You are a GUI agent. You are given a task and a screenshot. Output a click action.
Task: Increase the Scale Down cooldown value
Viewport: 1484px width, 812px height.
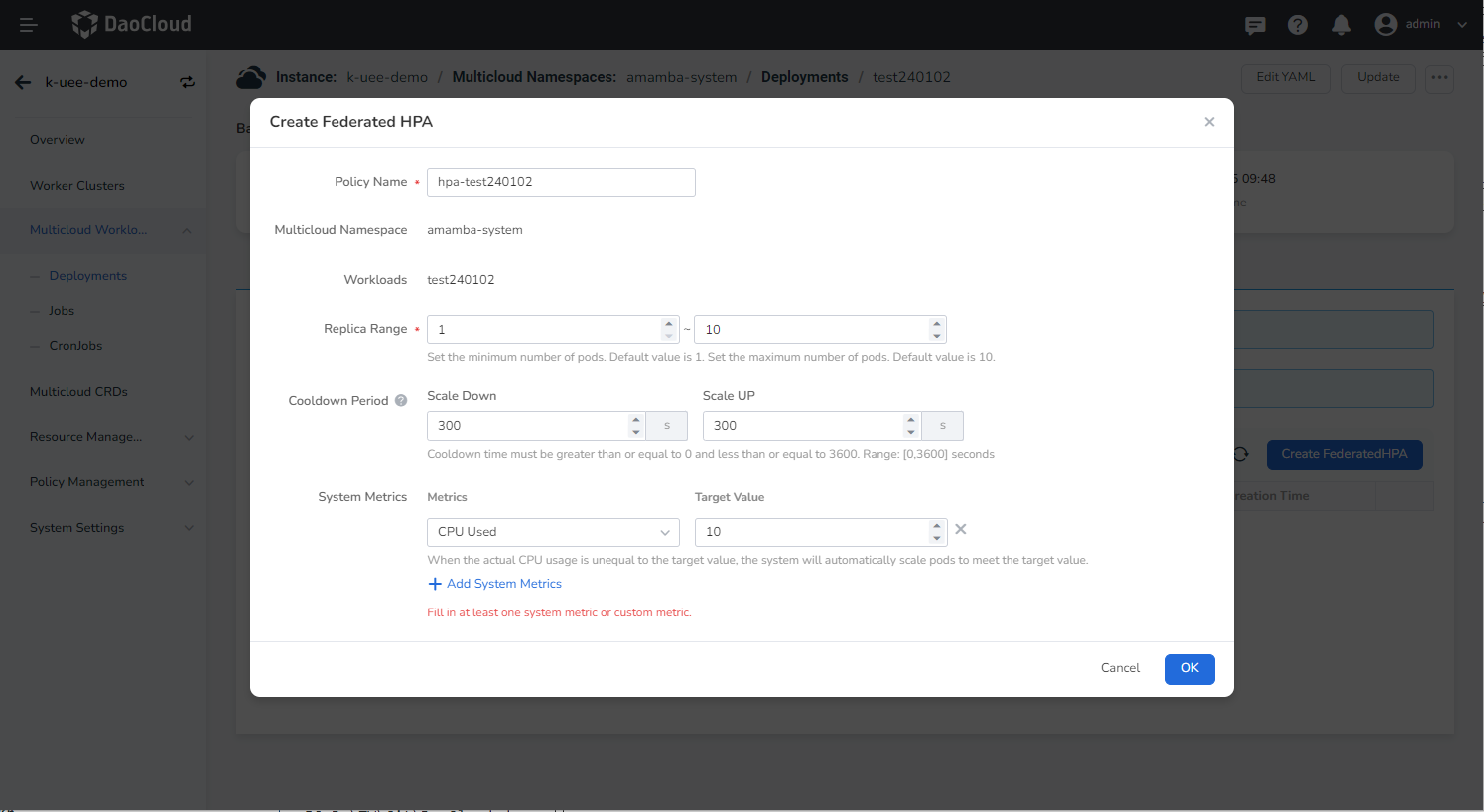[636, 420]
